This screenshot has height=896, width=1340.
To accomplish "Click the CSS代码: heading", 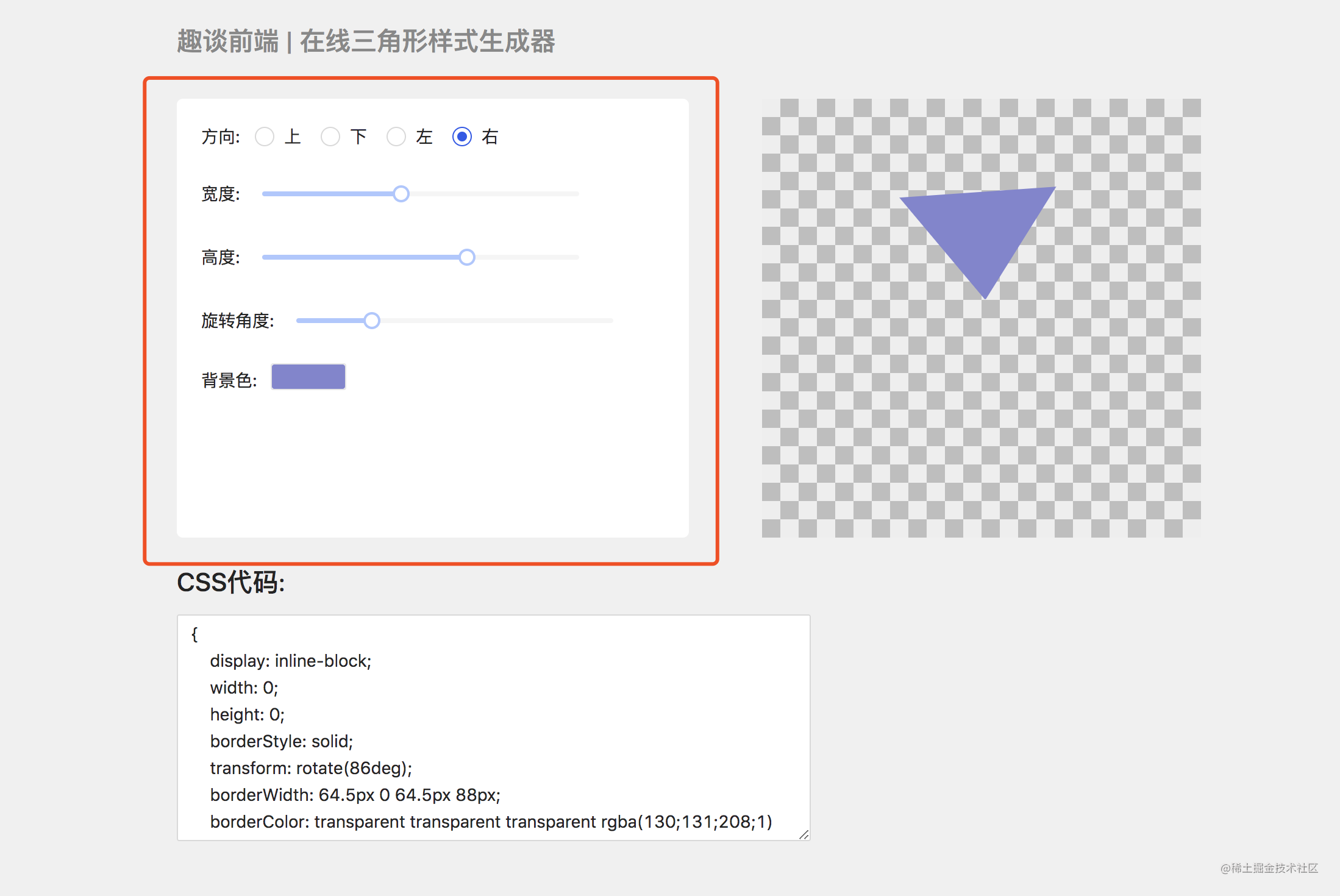I will click(231, 583).
